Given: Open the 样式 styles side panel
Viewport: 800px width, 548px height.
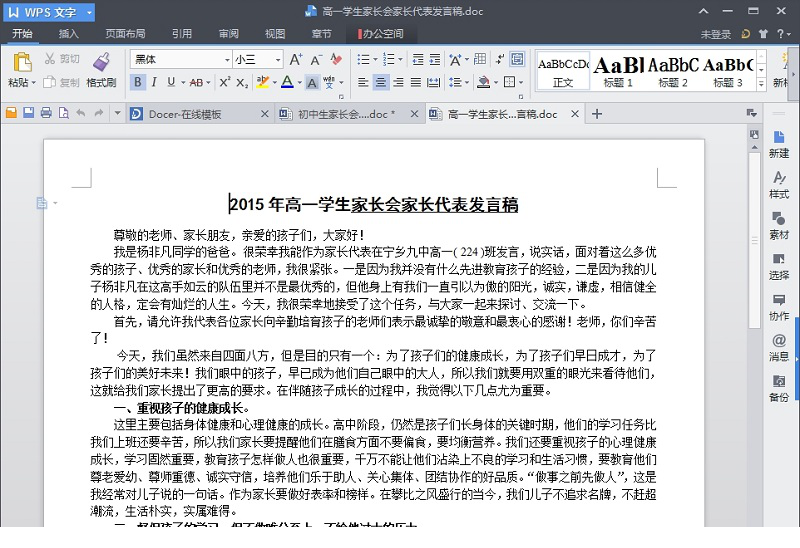Looking at the screenshot, I should coord(779,185).
